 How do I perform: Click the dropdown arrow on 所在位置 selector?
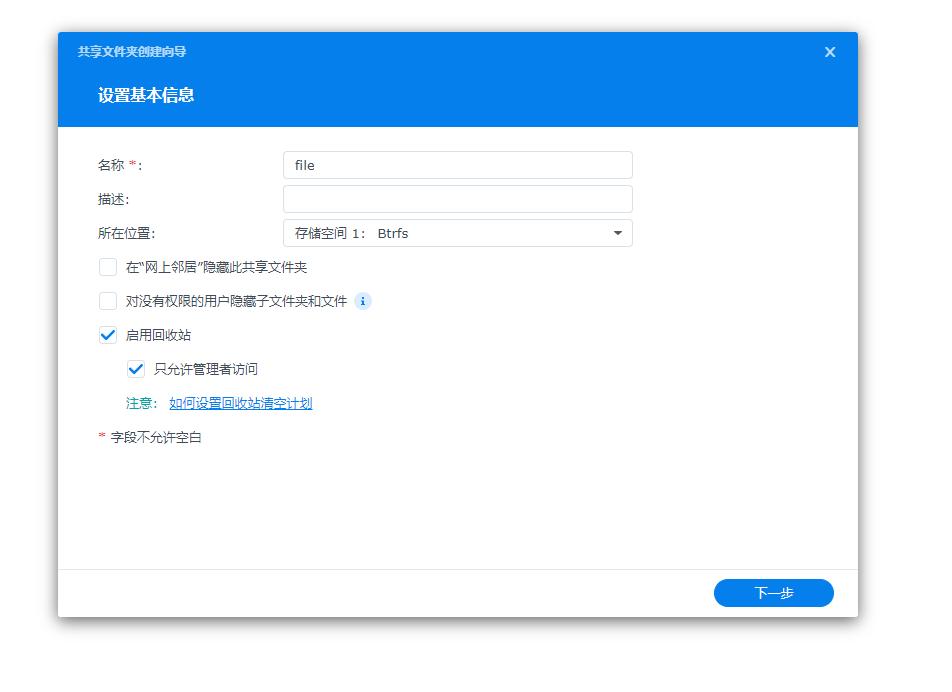pos(618,232)
